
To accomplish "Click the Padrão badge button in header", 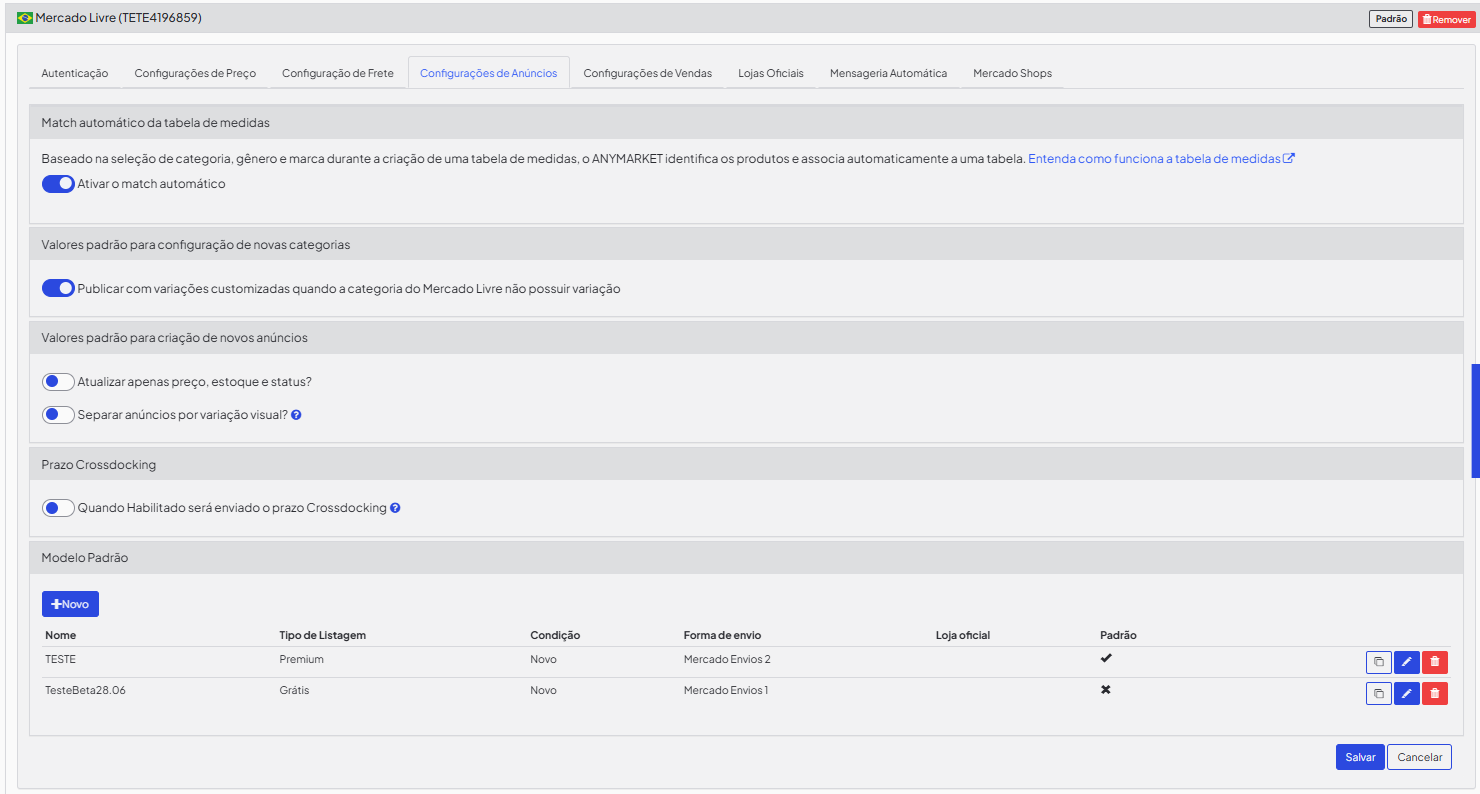I will 1391,19.
